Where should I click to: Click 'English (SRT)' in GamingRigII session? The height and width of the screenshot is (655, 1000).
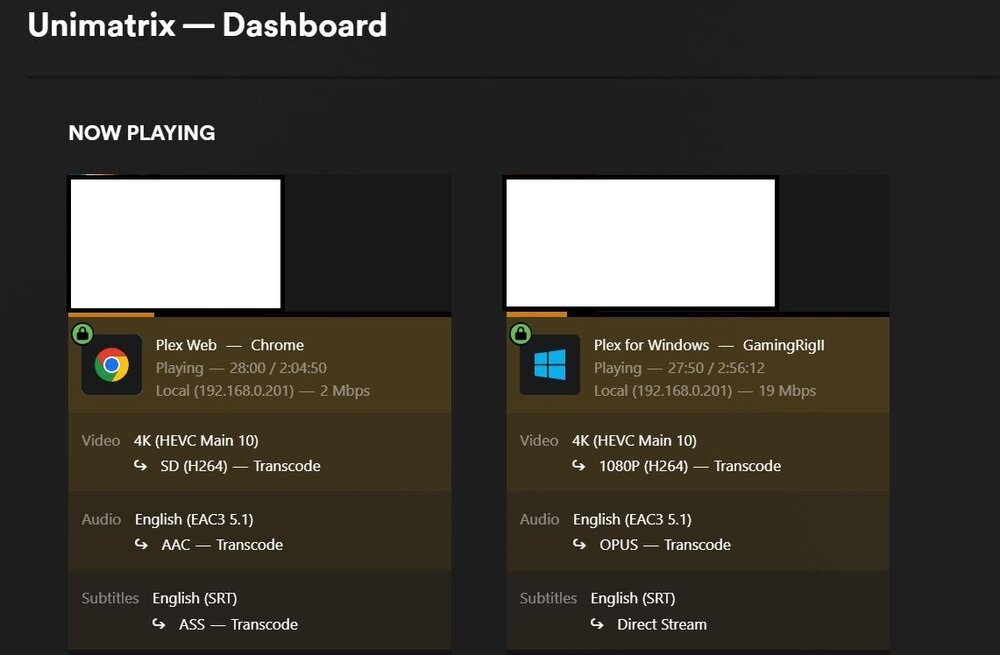pyautogui.click(x=633, y=598)
